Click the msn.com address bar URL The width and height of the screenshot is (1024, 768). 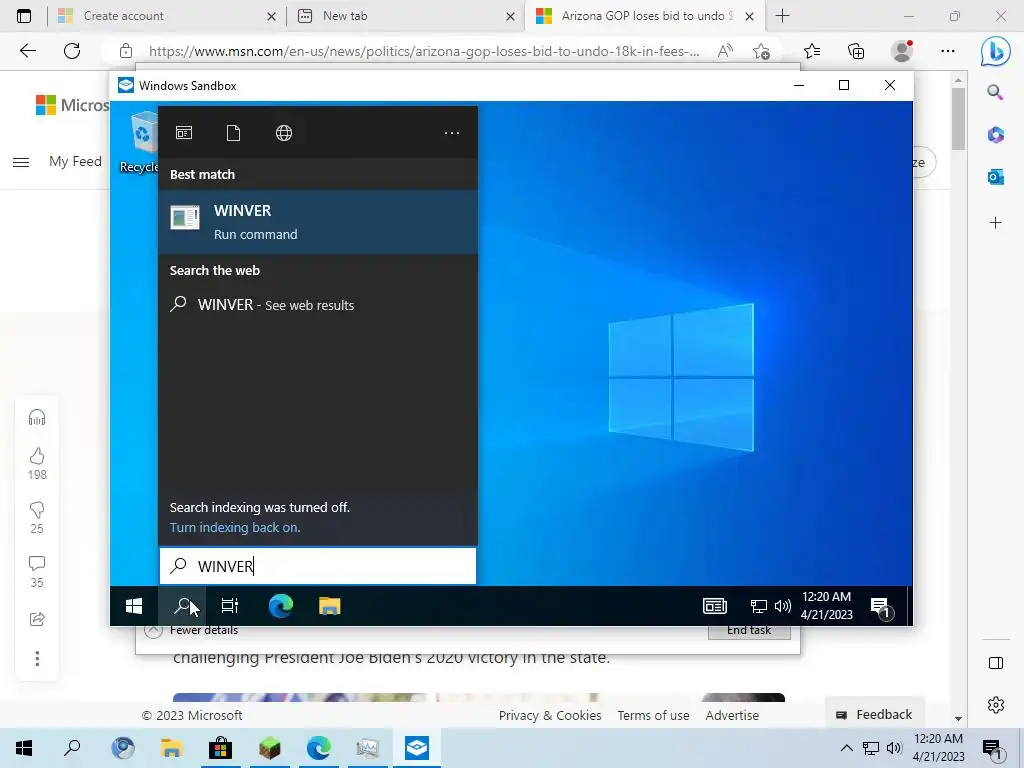click(x=424, y=51)
